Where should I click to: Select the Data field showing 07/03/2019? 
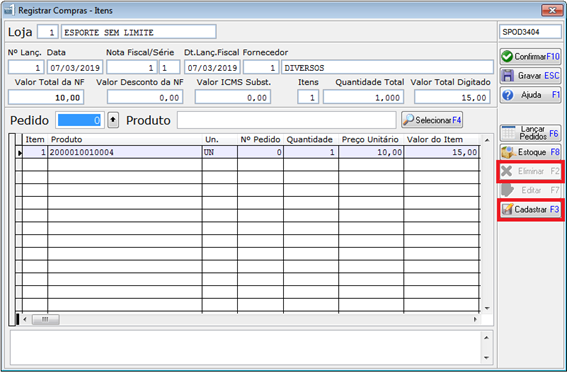click(75, 68)
